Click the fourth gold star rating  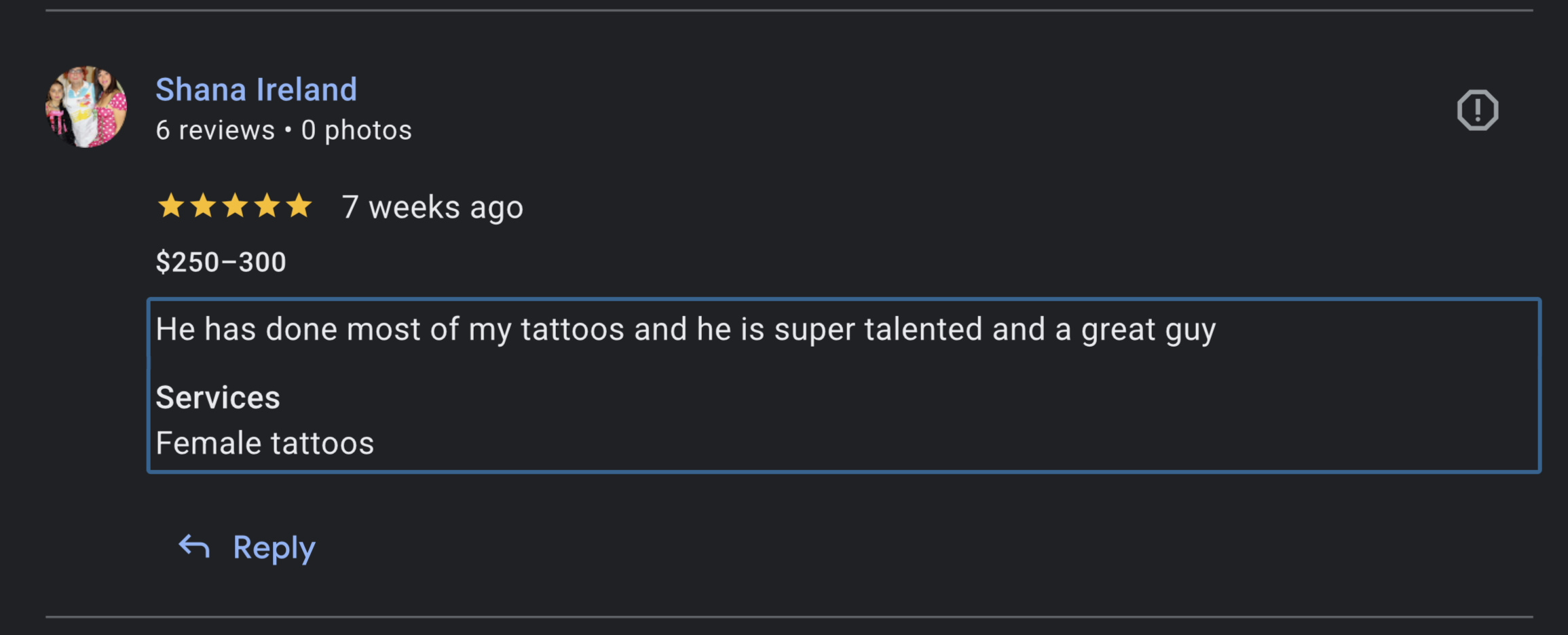point(267,206)
